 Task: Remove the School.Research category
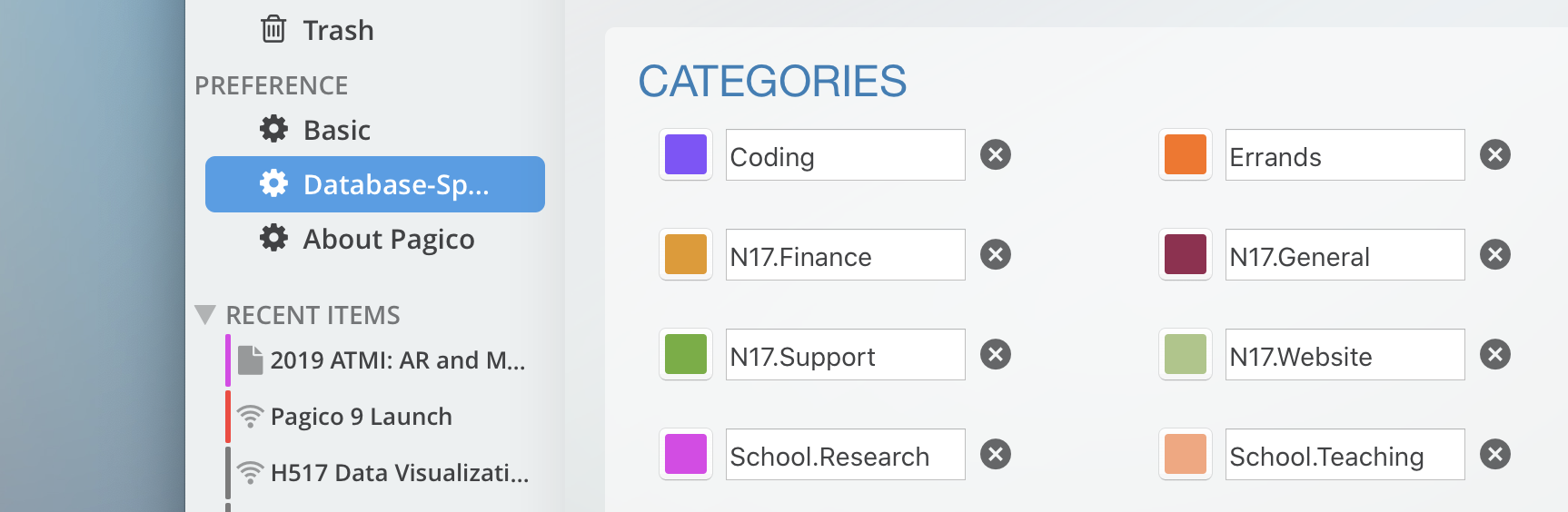pos(996,455)
